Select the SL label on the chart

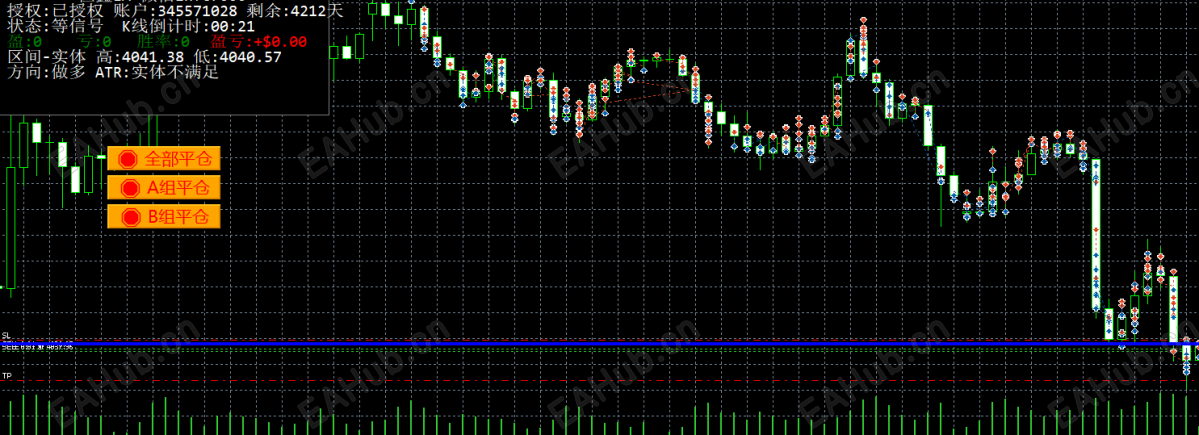[x=6, y=336]
